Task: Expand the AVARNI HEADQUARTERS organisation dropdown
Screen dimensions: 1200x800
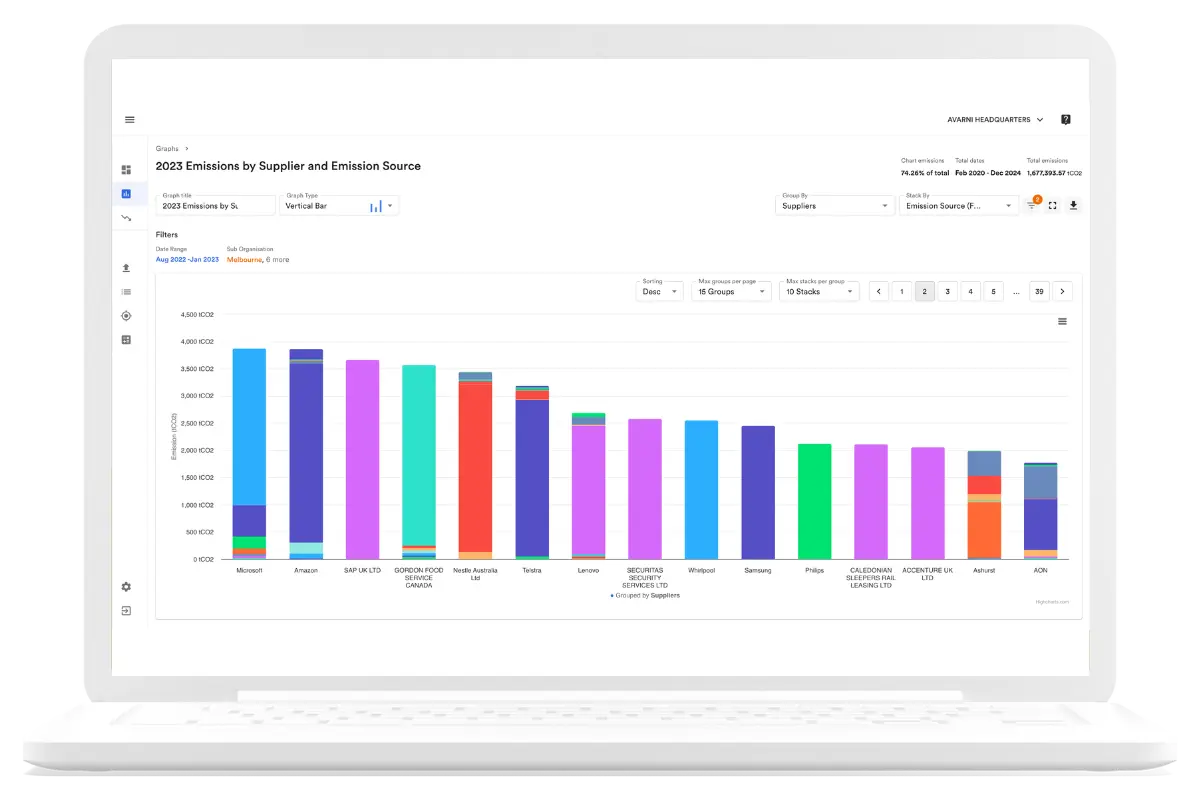Action: (x=996, y=120)
